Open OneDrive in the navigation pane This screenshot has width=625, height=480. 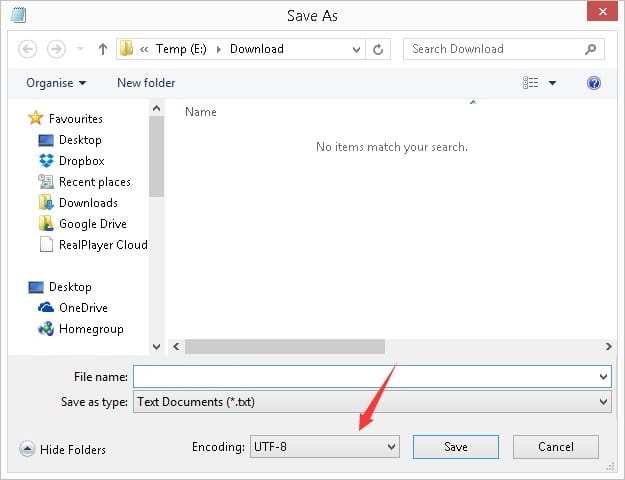[83, 308]
